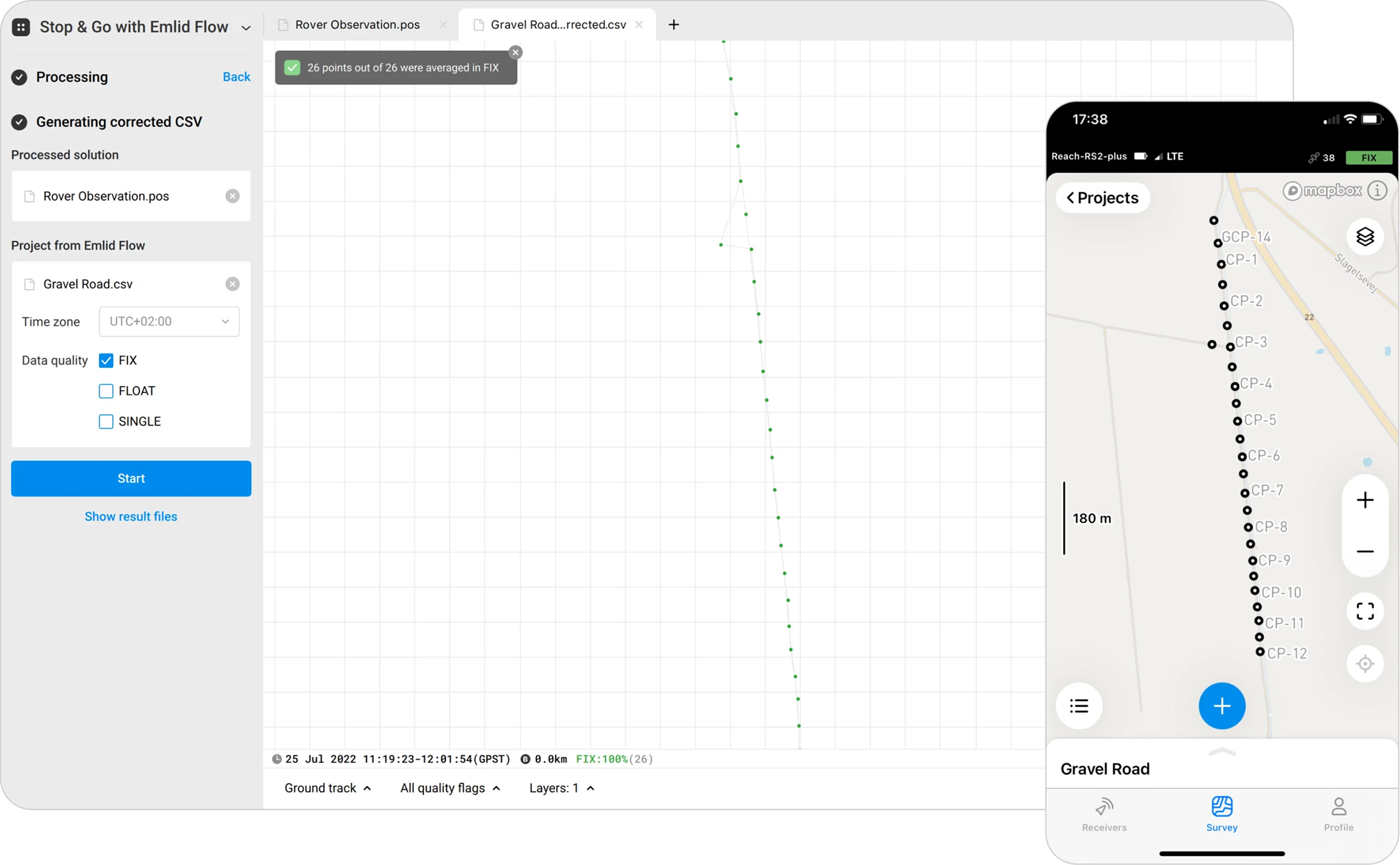The height and width of the screenshot is (865, 1400).
Task: Enable the FLOAT data quality checkbox
Action: (x=106, y=391)
